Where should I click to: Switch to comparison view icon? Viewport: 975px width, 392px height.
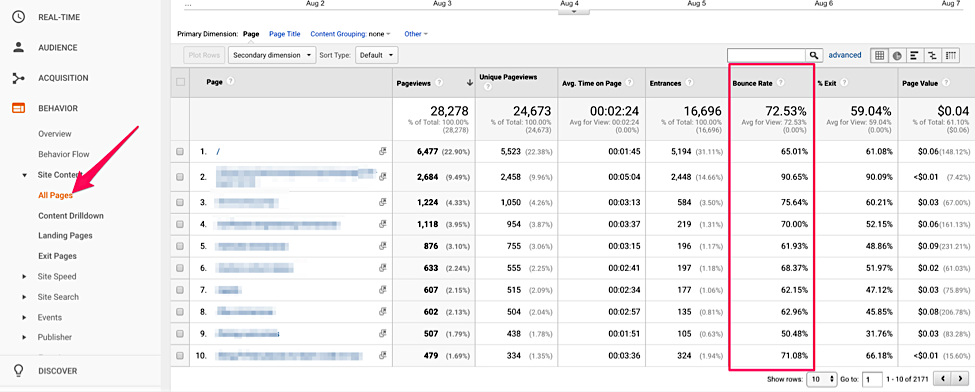pyautogui.click(x=933, y=55)
